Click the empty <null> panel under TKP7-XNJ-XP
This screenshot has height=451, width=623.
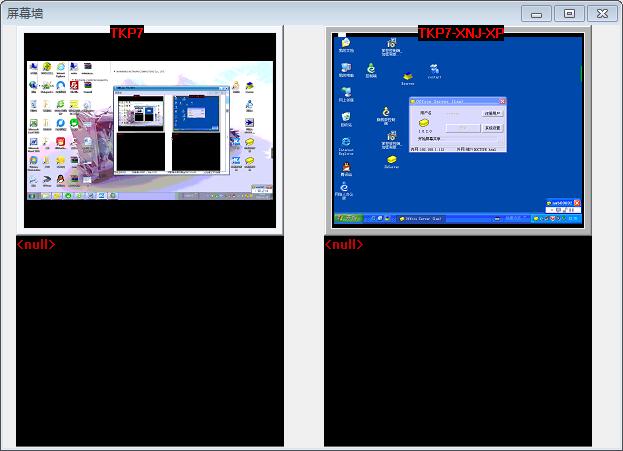[x=458, y=341]
